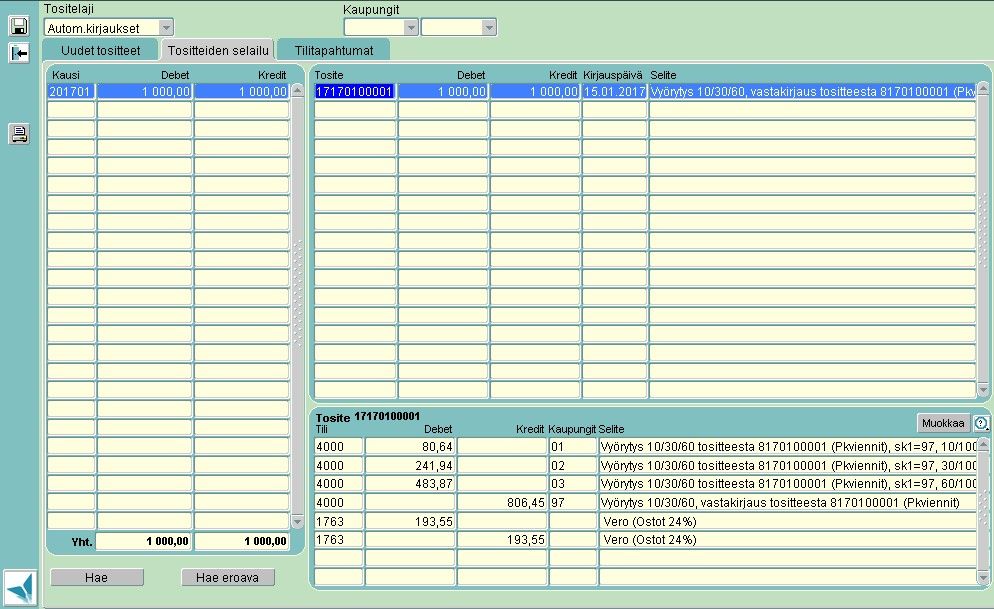Image resolution: width=994 pixels, height=609 pixels.
Task: Click the exit arrow icon in sidebar
Action: pos(19,53)
